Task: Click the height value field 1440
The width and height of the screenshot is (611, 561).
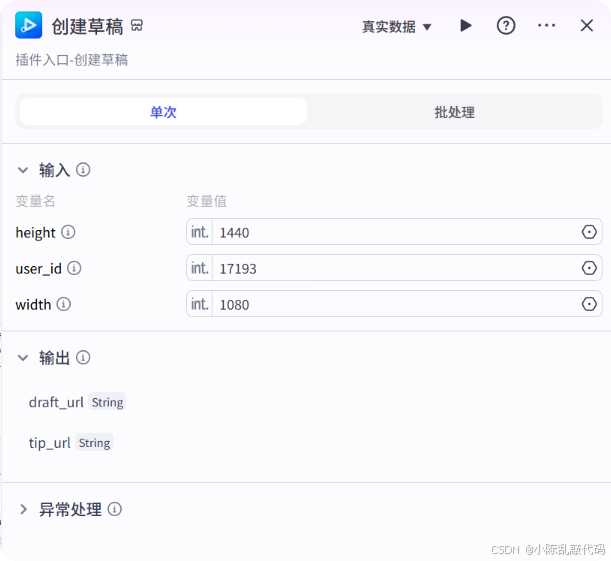Action: pos(396,232)
